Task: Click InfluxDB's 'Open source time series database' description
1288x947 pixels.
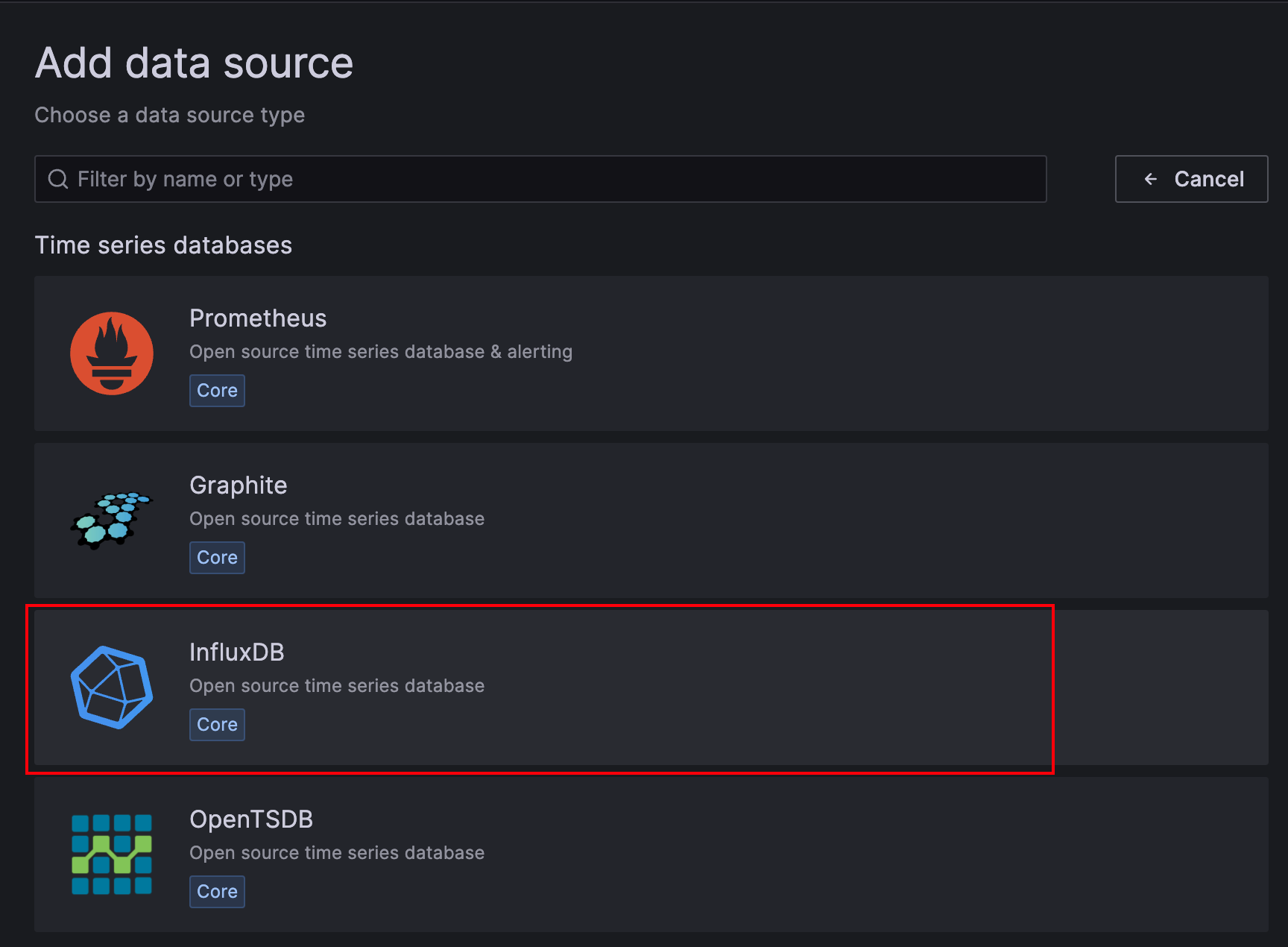Action: tap(337, 686)
